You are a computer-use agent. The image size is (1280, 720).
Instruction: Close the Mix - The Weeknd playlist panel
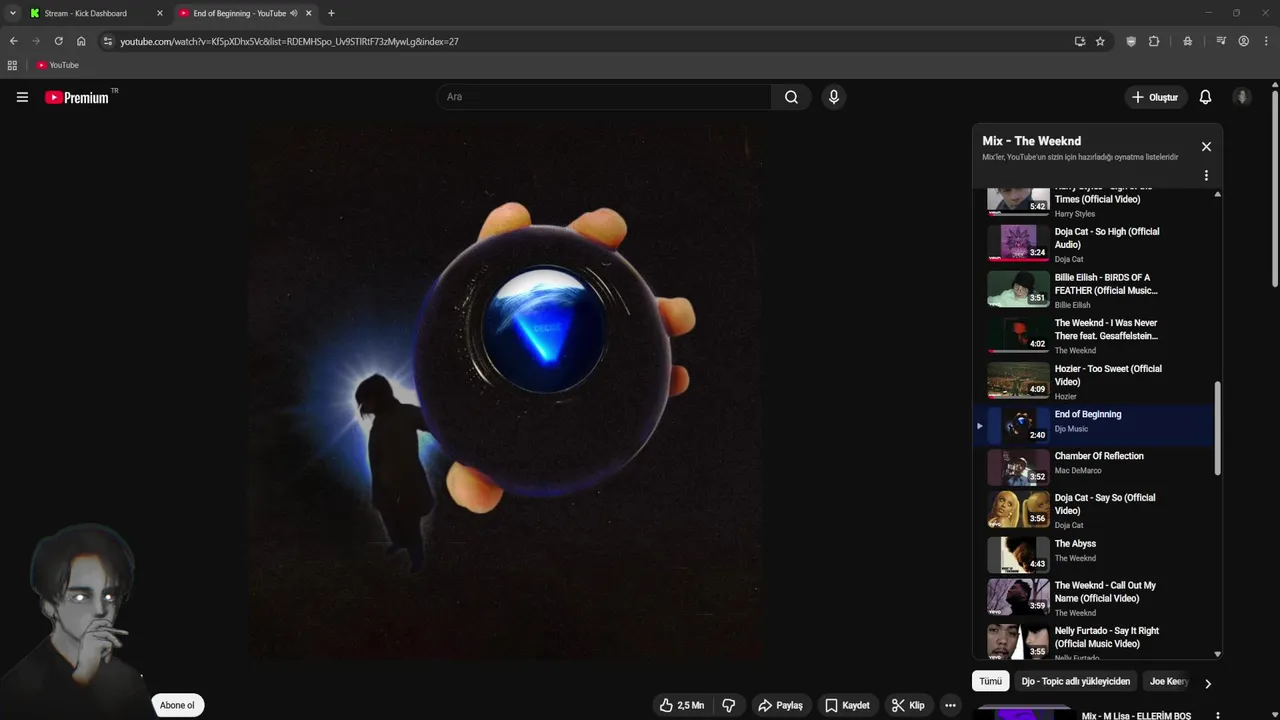(x=1206, y=146)
